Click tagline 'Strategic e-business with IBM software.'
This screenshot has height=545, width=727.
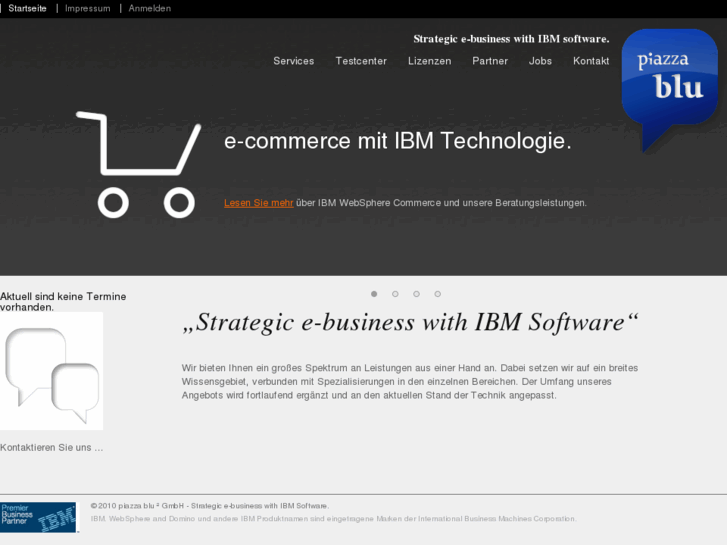(x=511, y=39)
